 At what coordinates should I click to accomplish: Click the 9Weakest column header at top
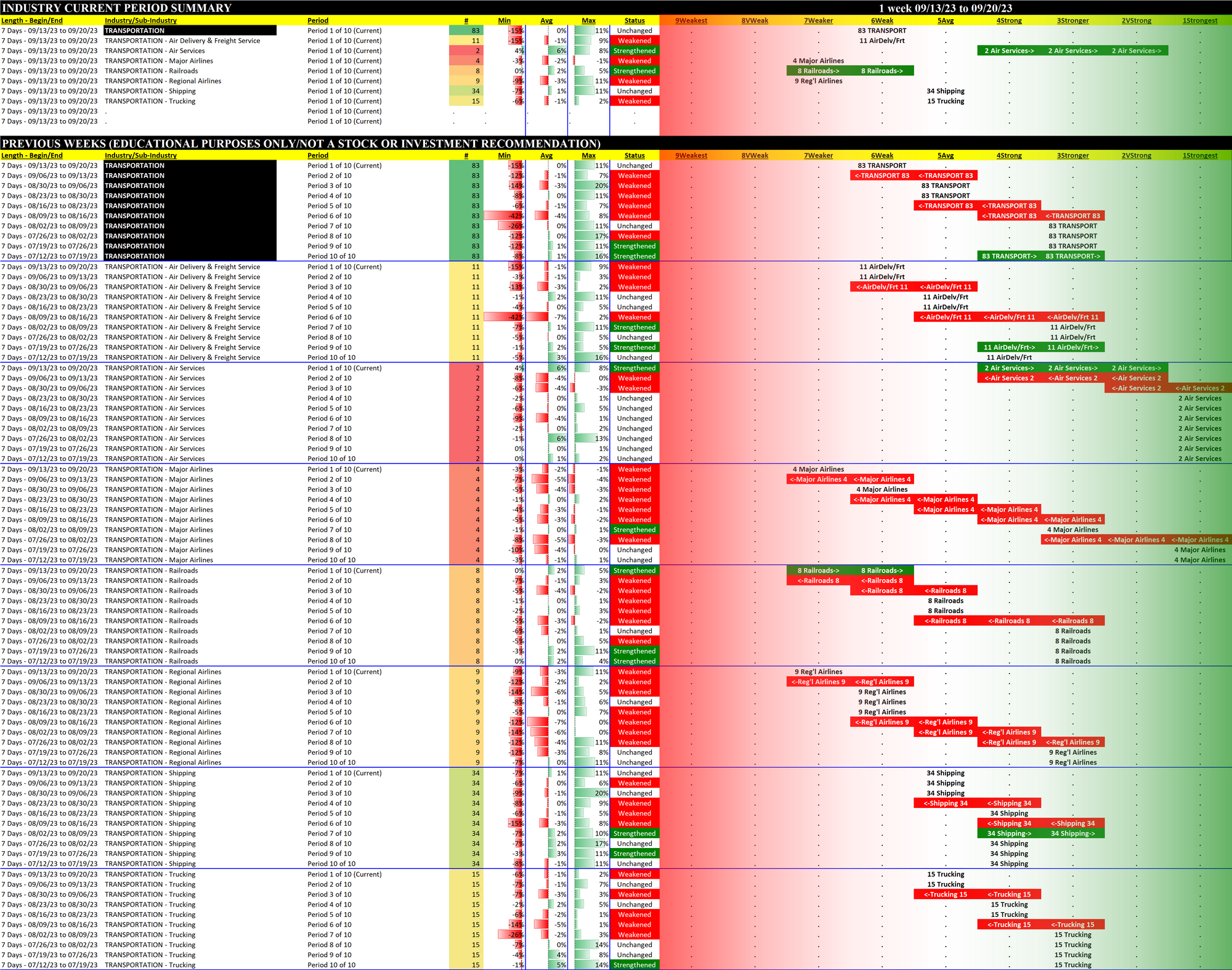click(691, 20)
